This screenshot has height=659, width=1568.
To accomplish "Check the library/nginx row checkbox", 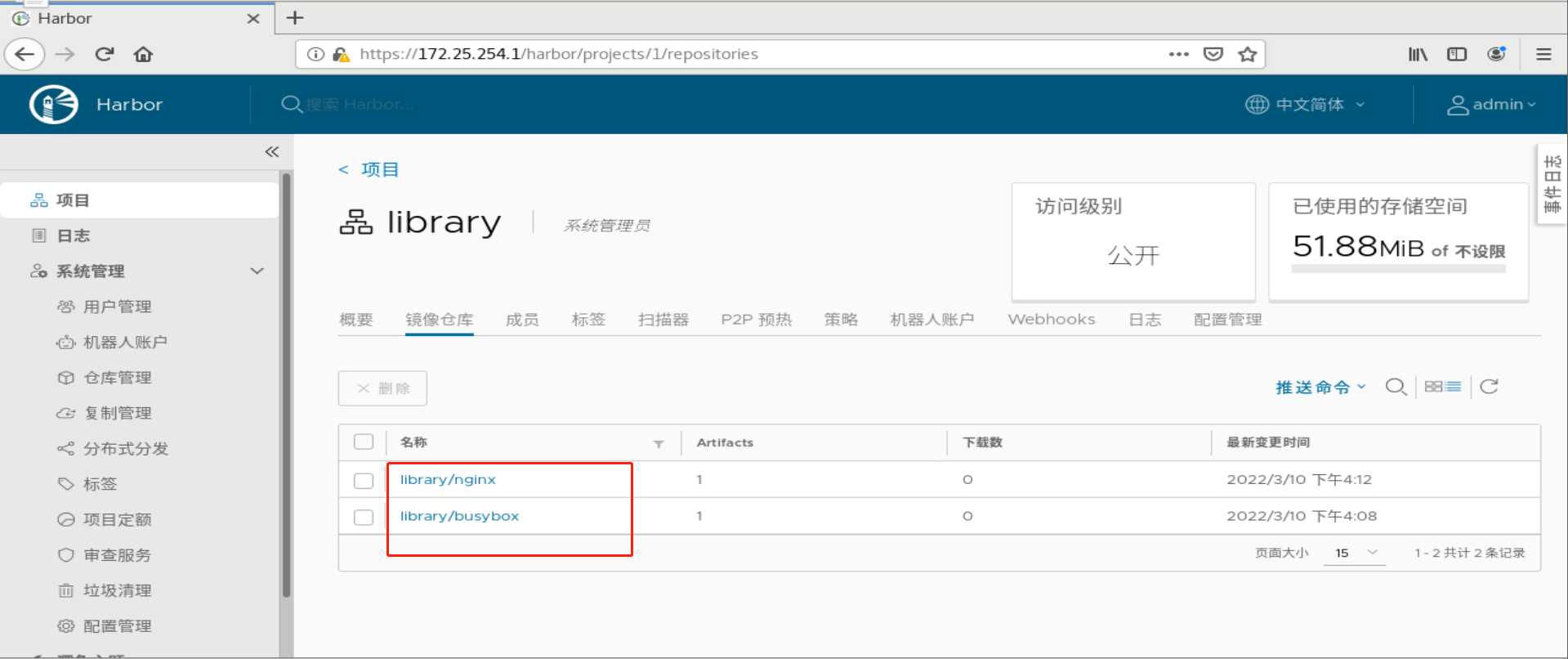I will pos(364,481).
